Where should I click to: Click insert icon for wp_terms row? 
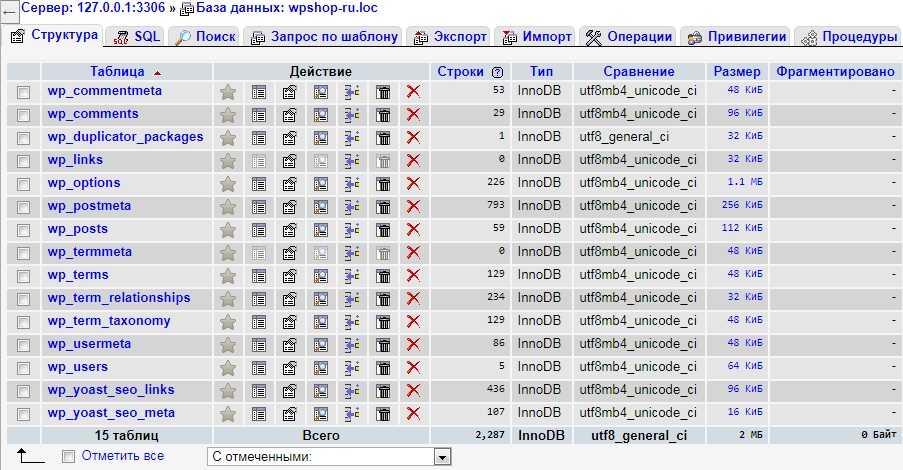pos(352,275)
